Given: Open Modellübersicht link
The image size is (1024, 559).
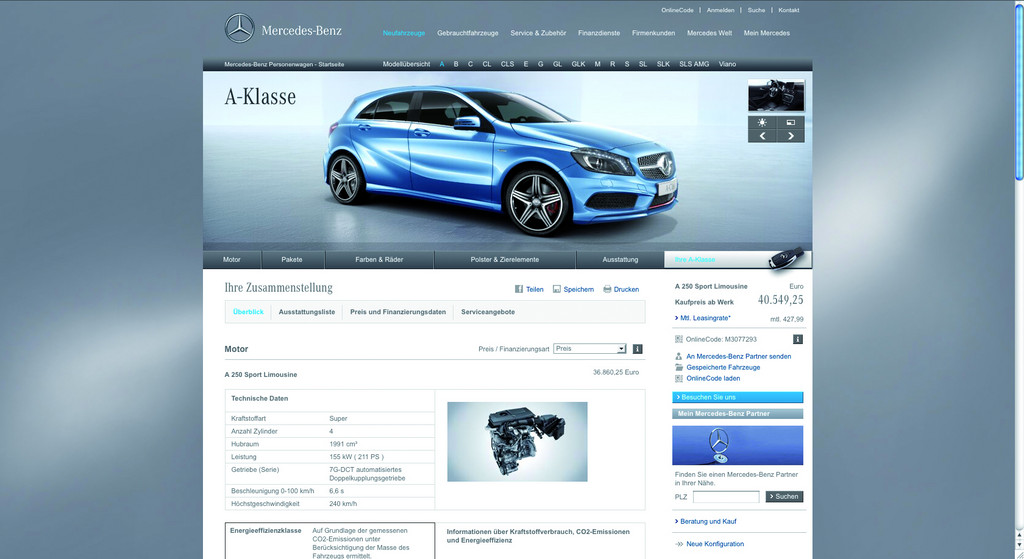Looking at the screenshot, I should coord(406,64).
